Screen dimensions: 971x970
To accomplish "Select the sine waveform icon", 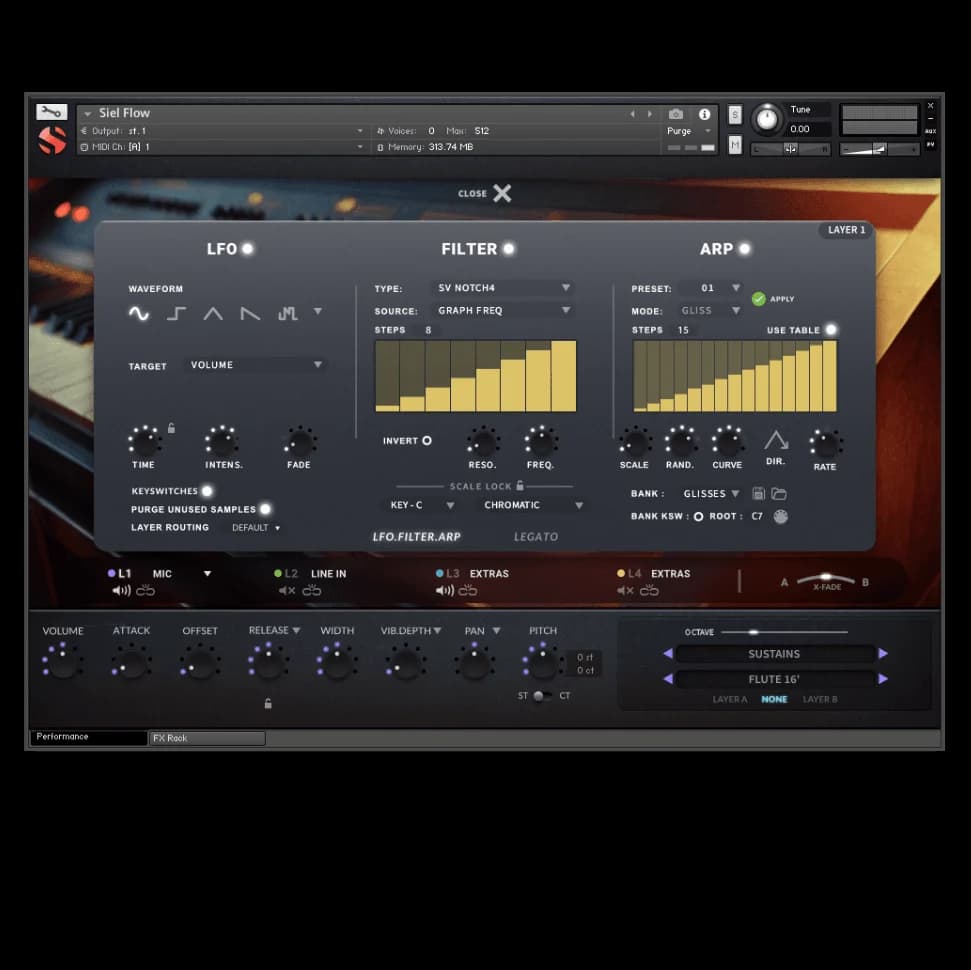I will (139, 314).
